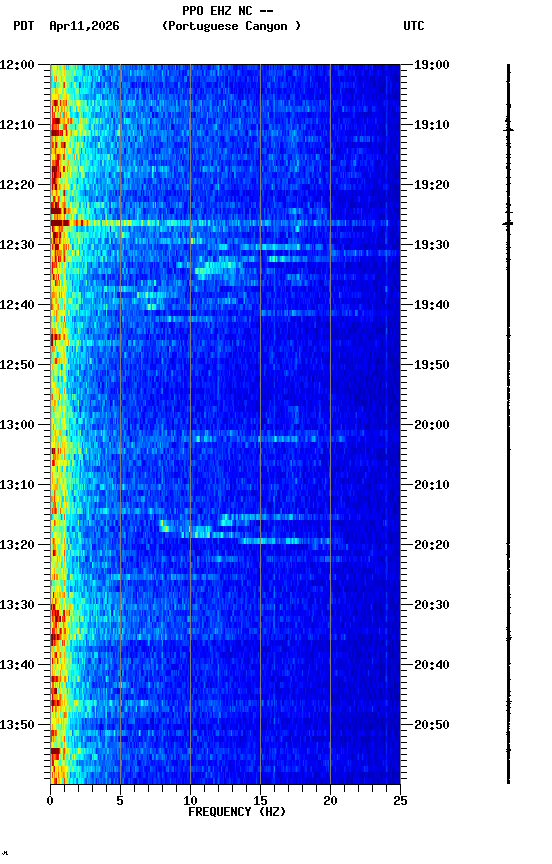
Task: Click the '20:50' UTC time label
Action: (432, 725)
